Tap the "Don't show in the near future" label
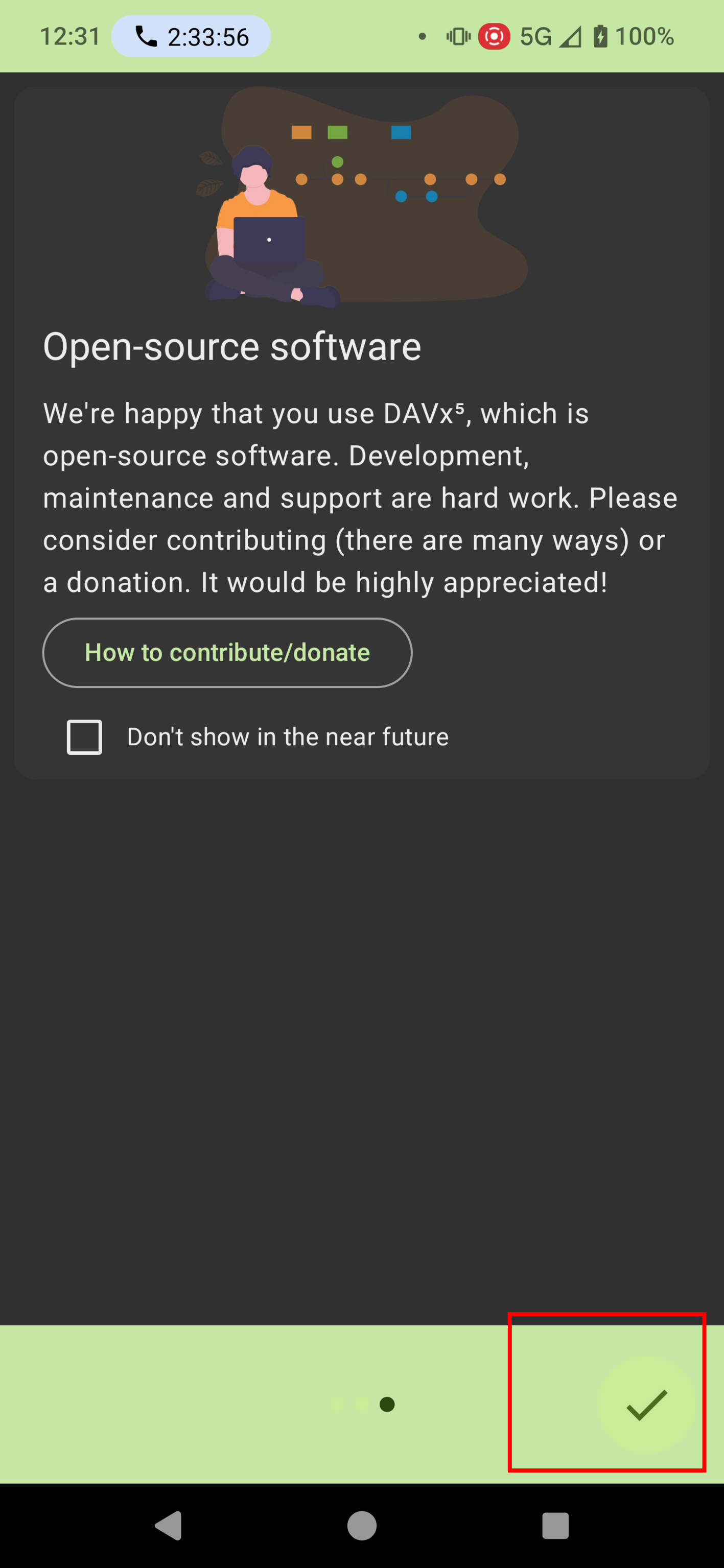The width and height of the screenshot is (724, 1568). (x=288, y=737)
